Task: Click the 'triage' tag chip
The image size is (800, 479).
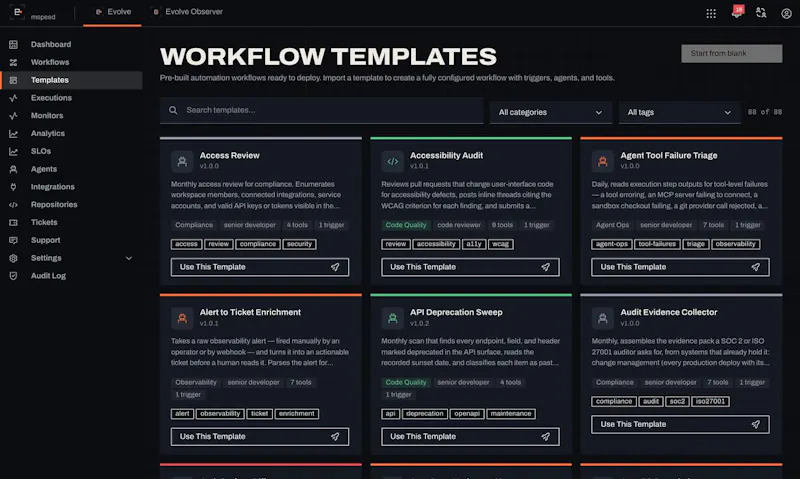Action: [695, 244]
